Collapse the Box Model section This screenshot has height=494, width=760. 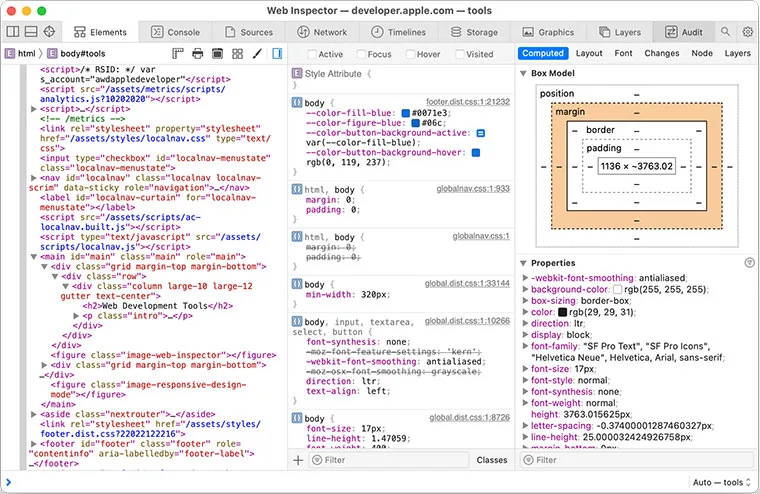[523, 73]
